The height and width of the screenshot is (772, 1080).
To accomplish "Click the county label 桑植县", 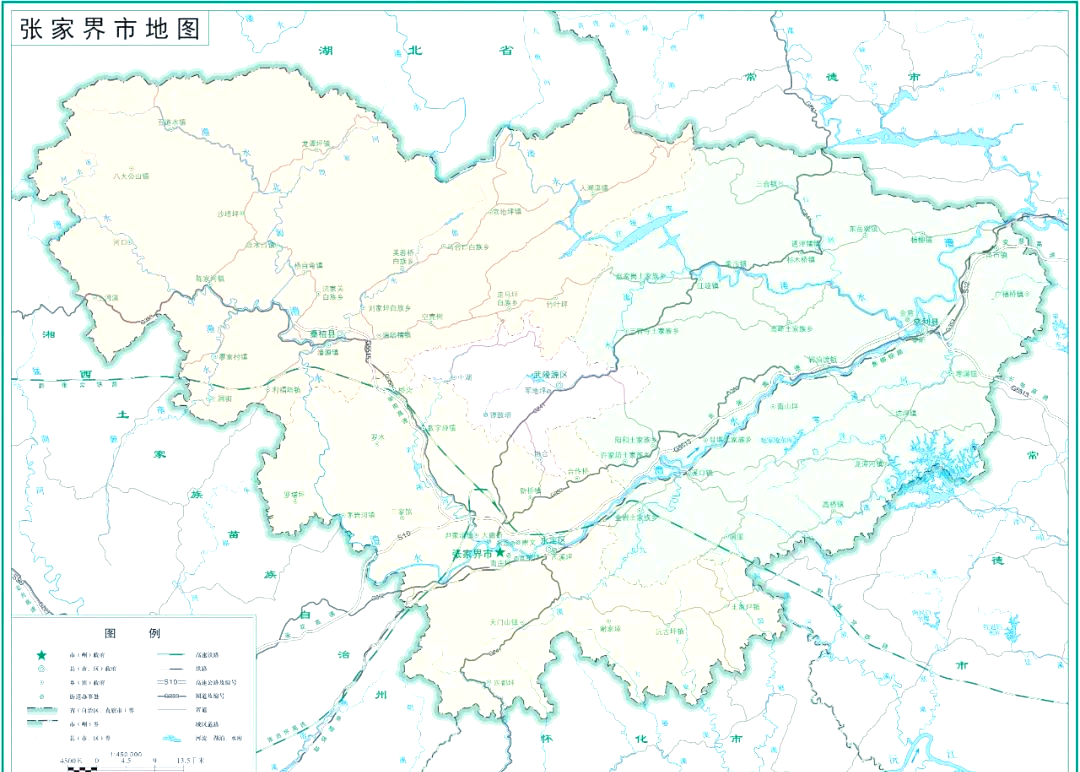I will 322,335.
